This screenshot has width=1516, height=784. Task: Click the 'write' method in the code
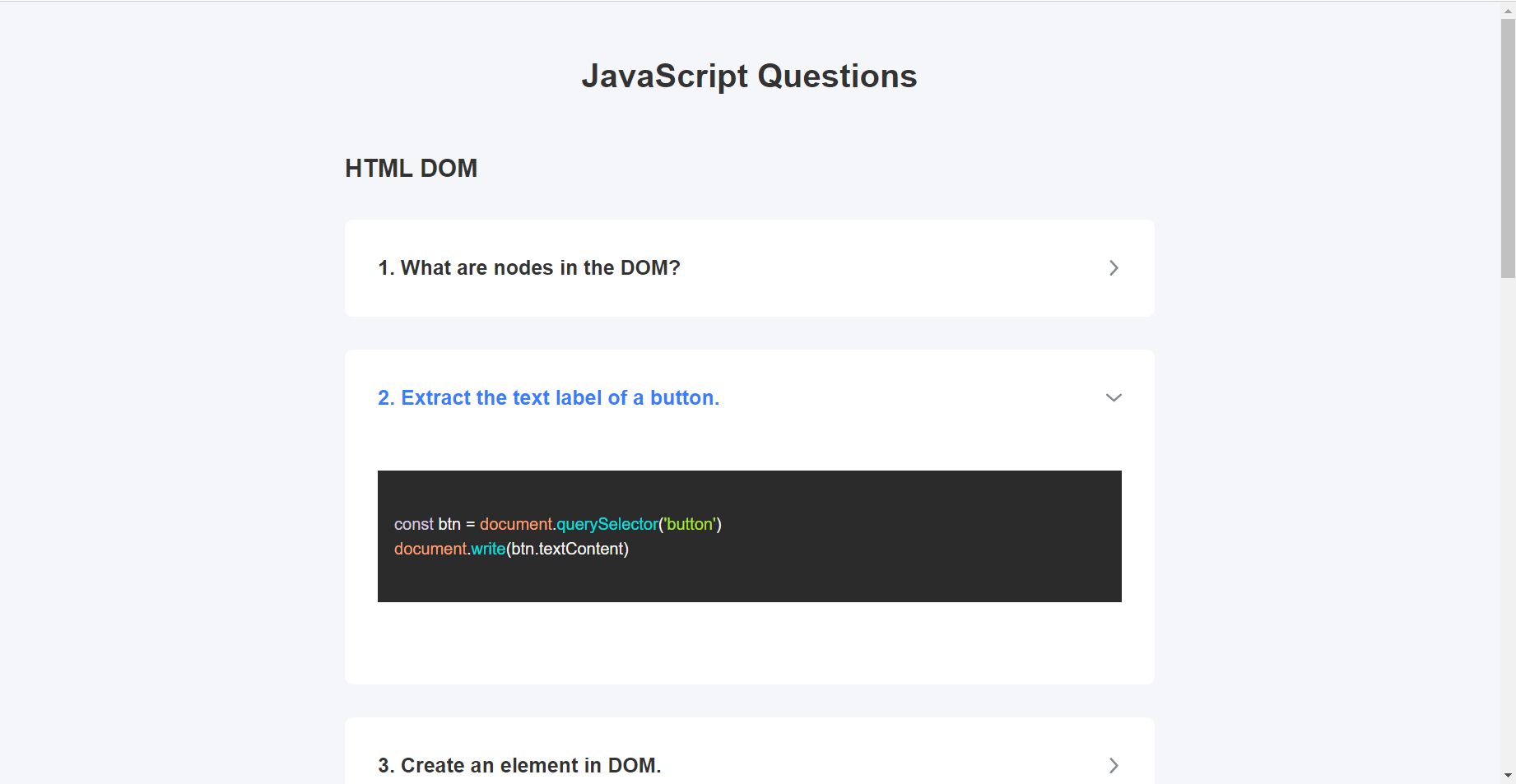click(488, 549)
